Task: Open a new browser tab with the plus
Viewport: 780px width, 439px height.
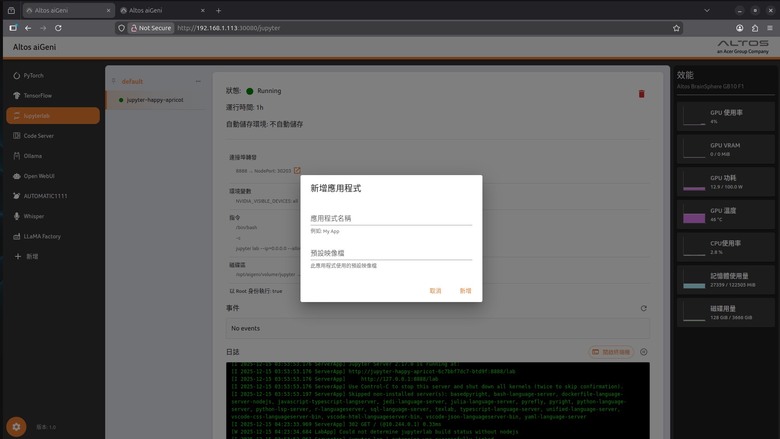Action: [x=218, y=10]
